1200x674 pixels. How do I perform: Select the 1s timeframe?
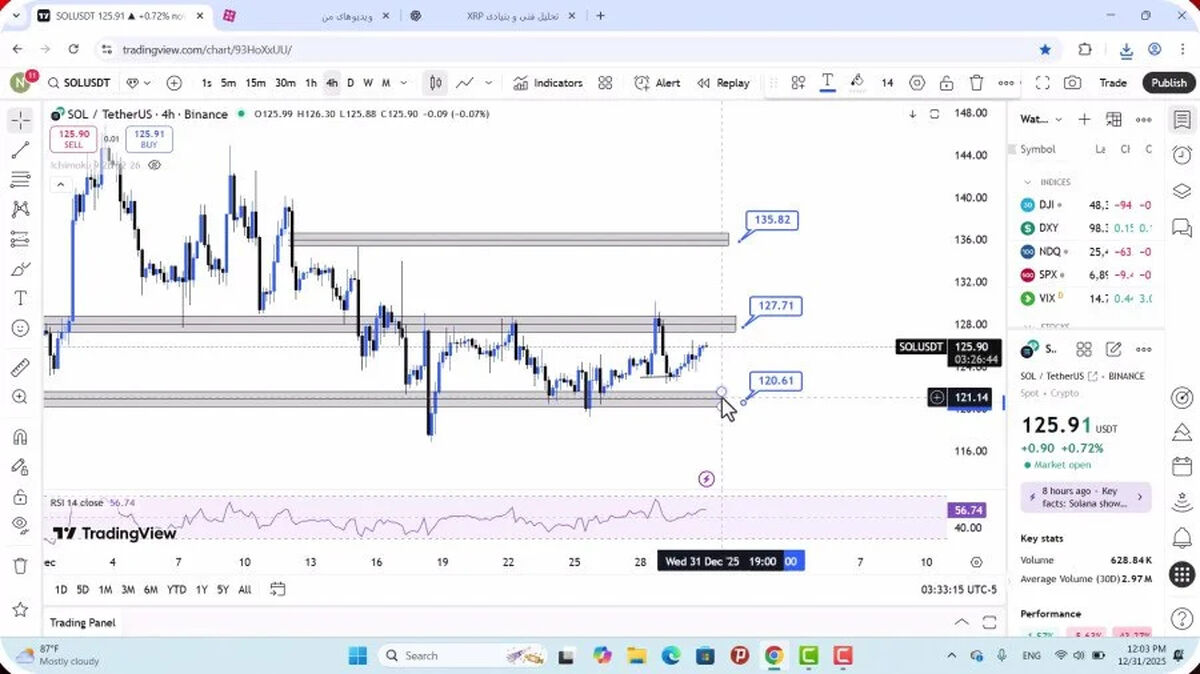pos(206,83)
